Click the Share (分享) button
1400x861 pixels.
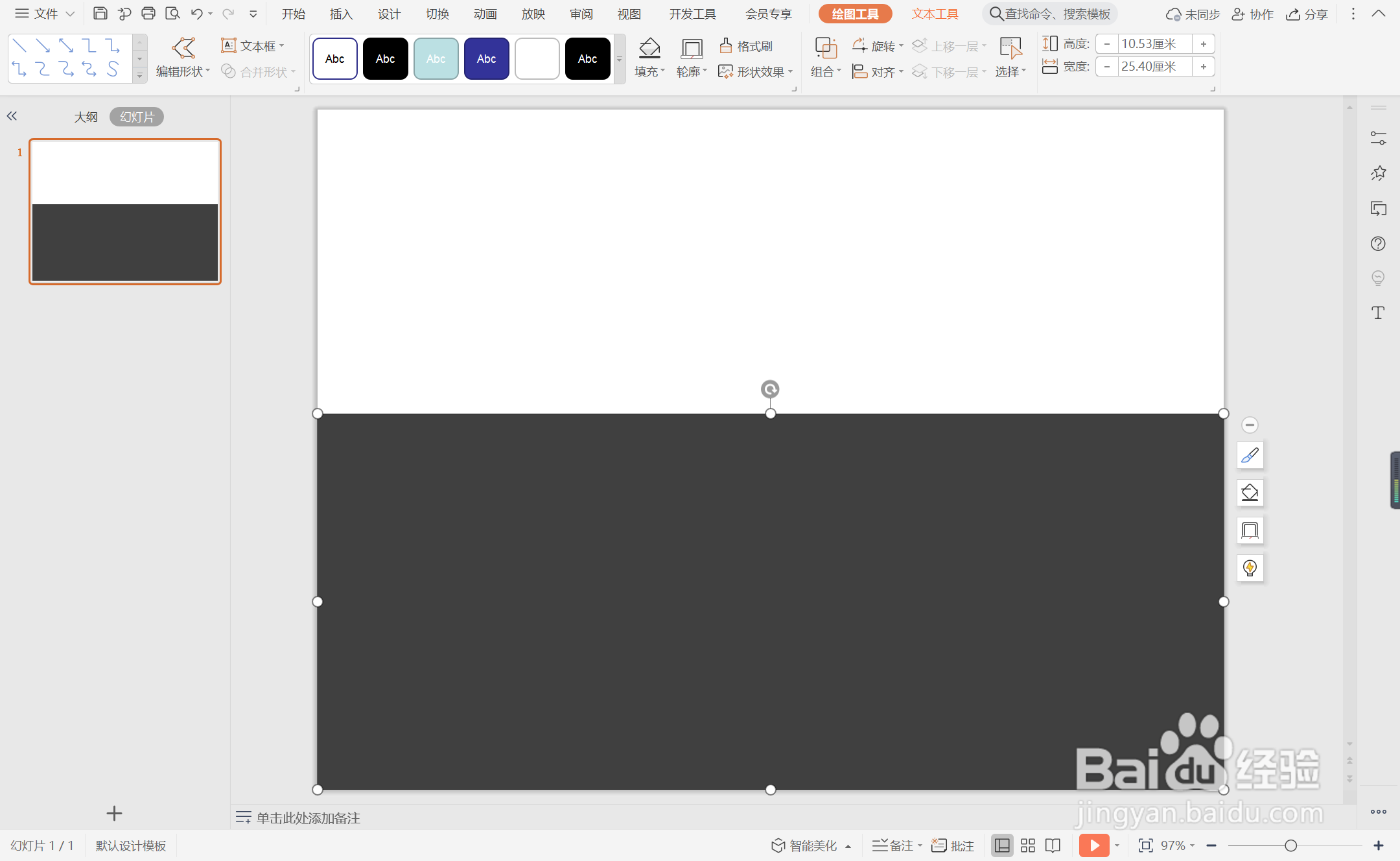pos(1307,14)
